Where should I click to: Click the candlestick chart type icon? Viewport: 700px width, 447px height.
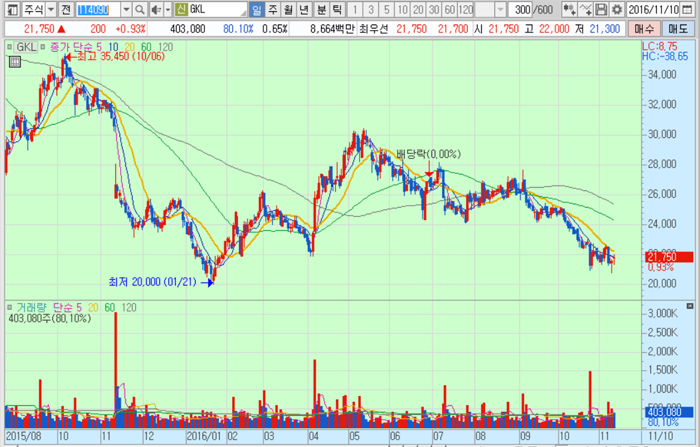(568, 10)
